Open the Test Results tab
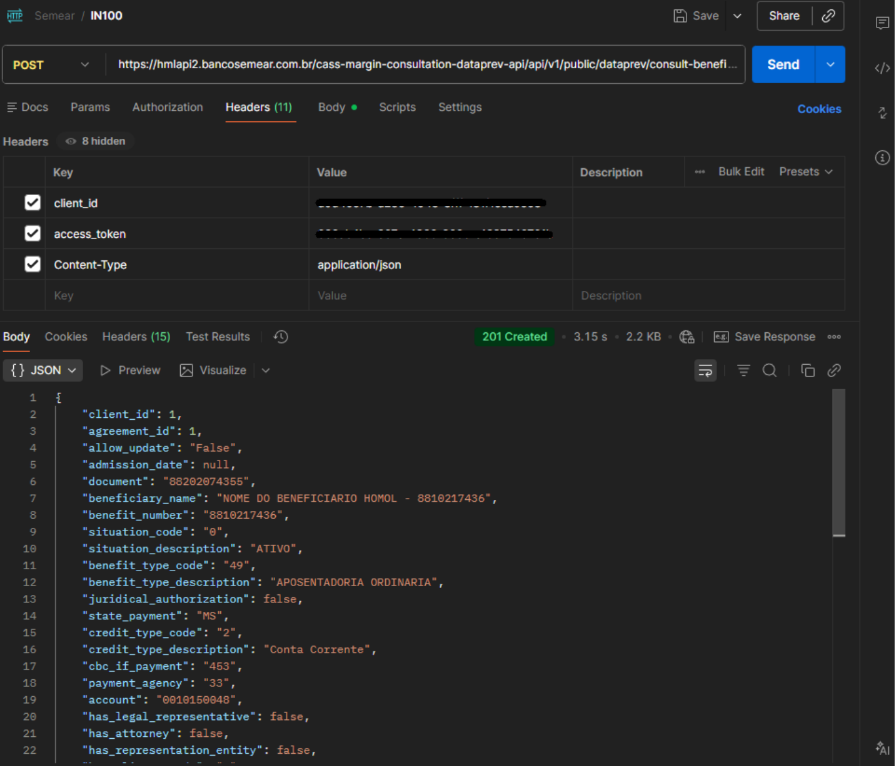The width and height of the screenshot is (895, 766). click(217, 337)
